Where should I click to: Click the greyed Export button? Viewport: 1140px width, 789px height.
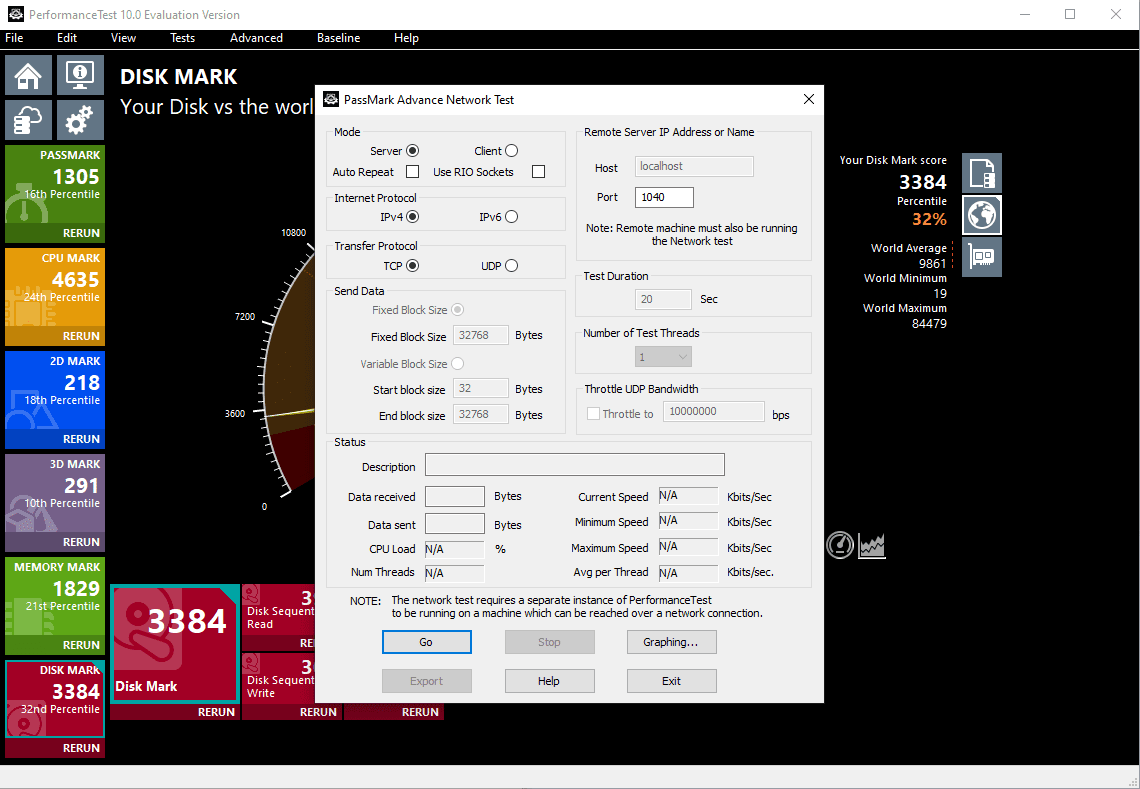tap(427, 681)
